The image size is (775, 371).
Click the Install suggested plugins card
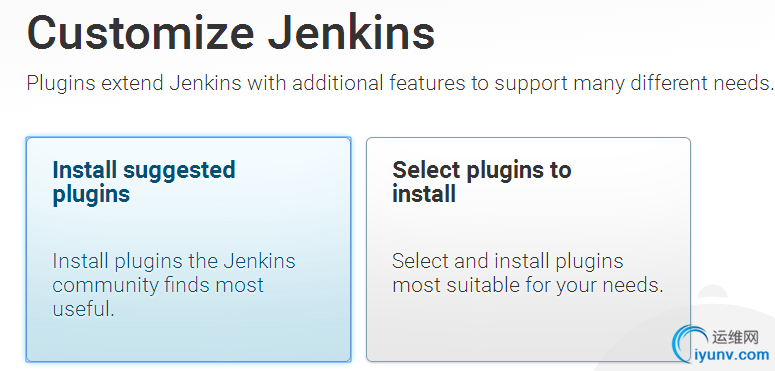188,249
